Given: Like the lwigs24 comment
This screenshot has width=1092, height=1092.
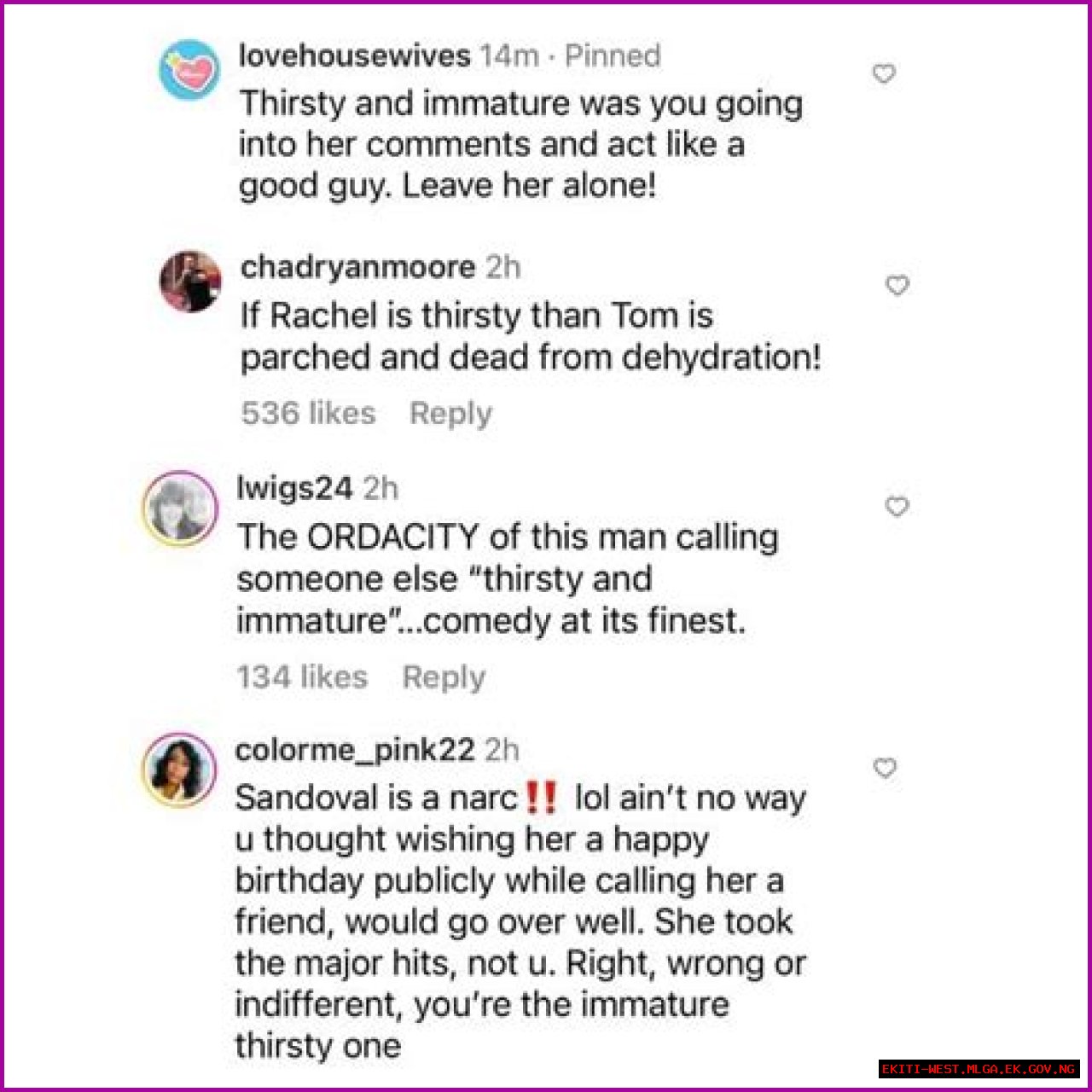Looking at the screenshot, I should pyautogui.click(x=897, y=507).
